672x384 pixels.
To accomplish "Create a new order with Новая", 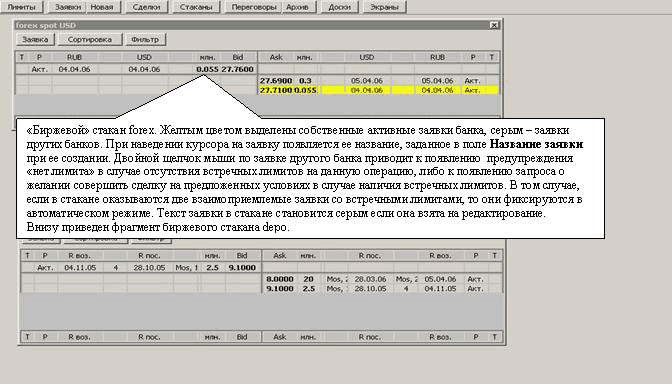I will [102, 7].
